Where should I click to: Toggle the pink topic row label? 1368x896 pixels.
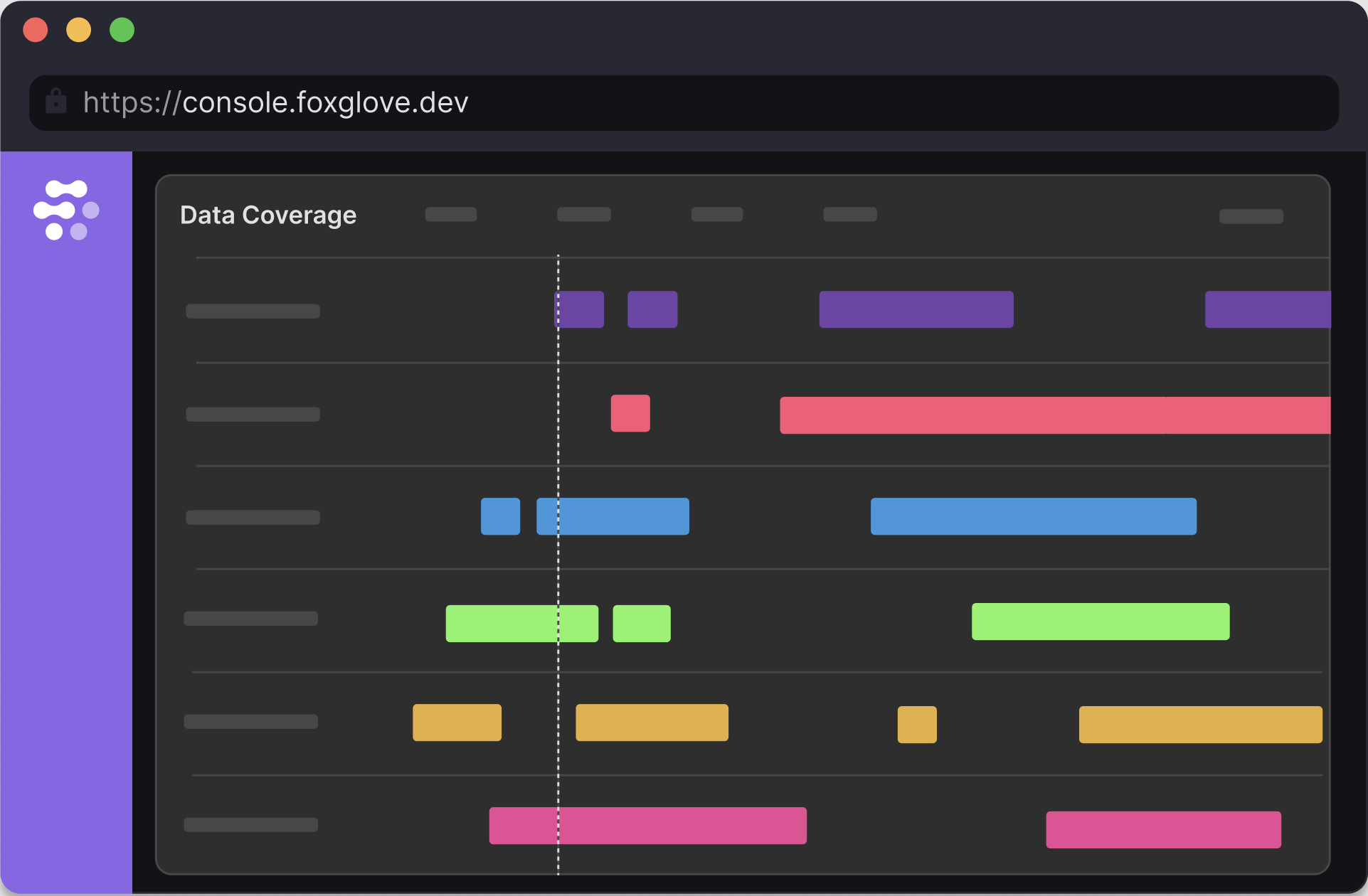(250, 824)
